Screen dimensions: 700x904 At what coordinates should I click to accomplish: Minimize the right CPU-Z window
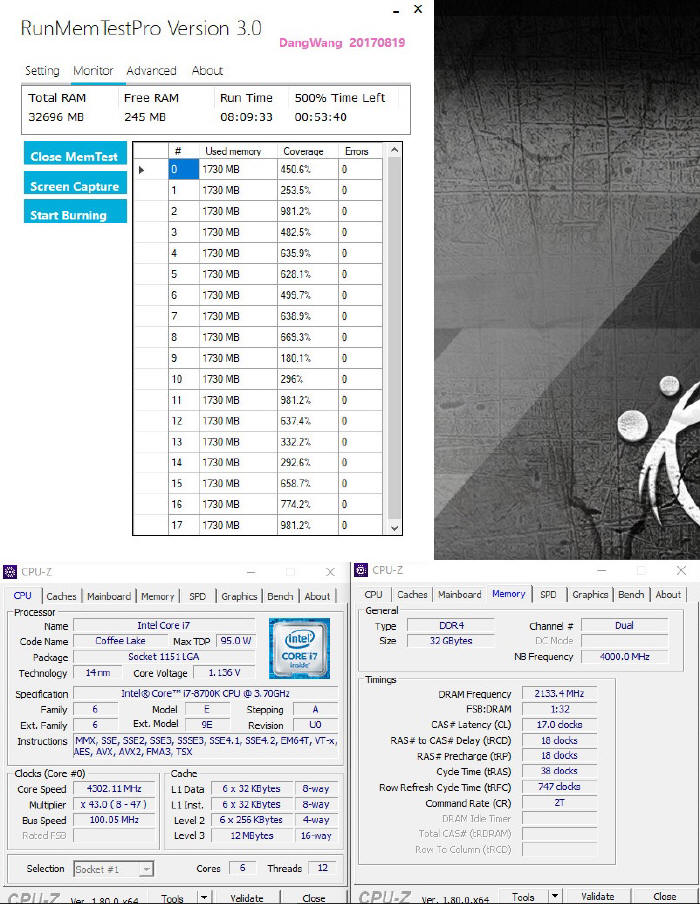coord(602,570)
